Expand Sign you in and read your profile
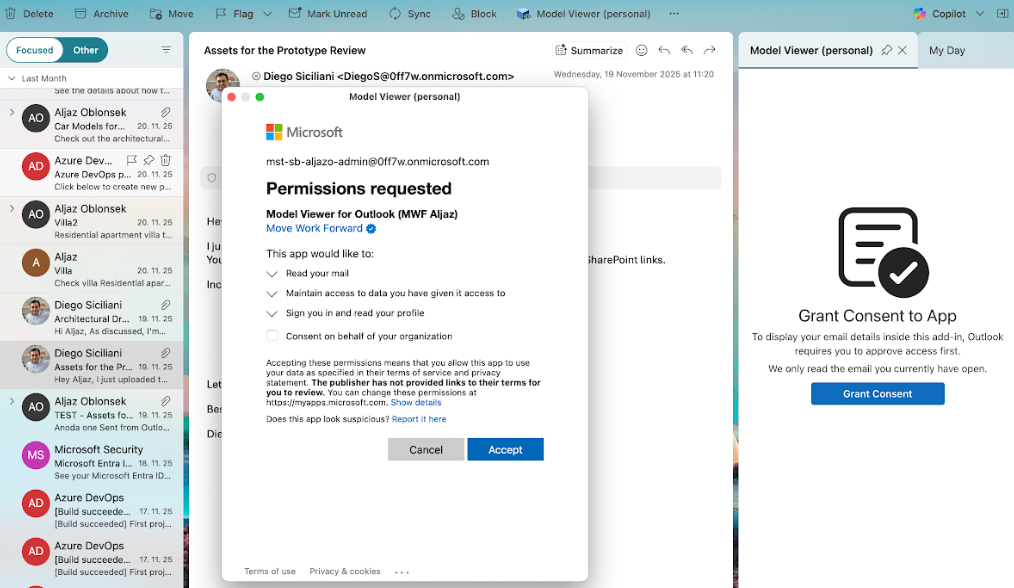Image resolution: width=1014 pixels, height=588 pixels. tap(272, 313)
